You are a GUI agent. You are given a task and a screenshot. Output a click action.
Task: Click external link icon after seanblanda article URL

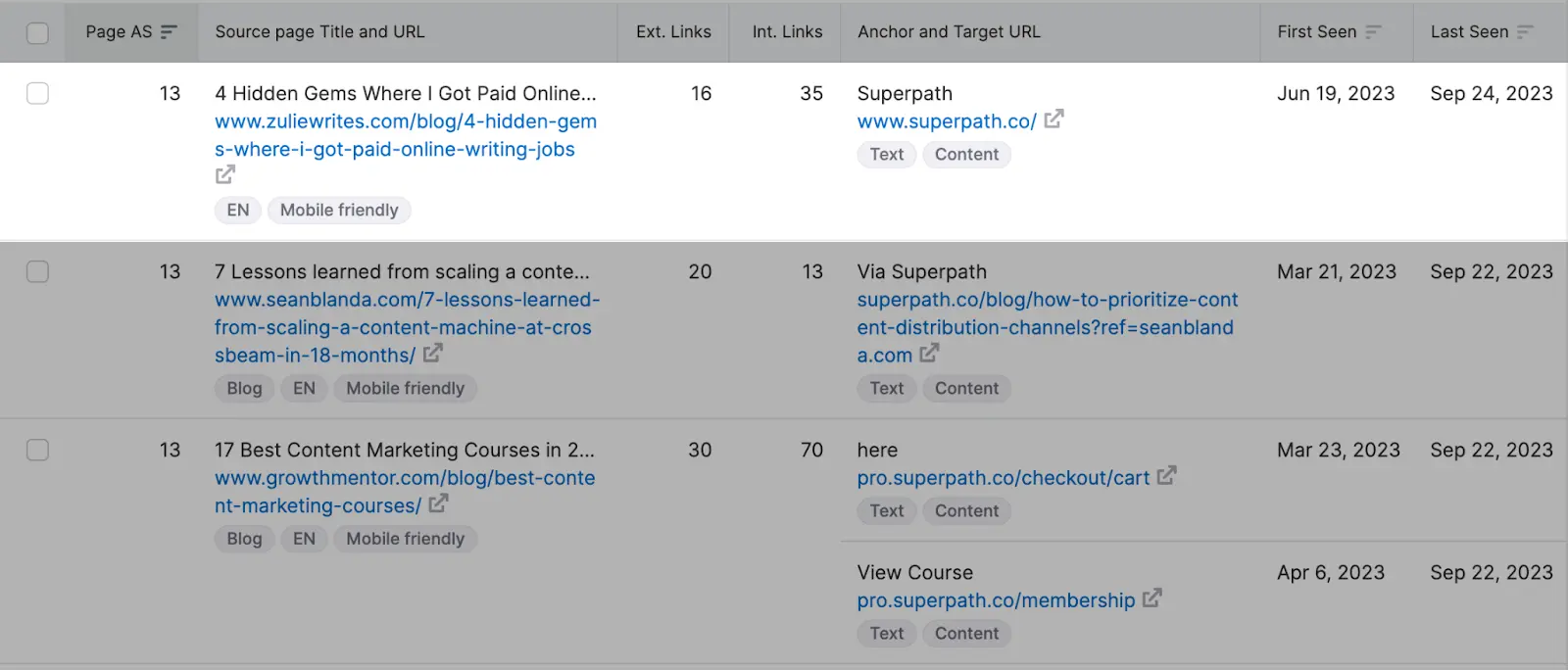432,355
